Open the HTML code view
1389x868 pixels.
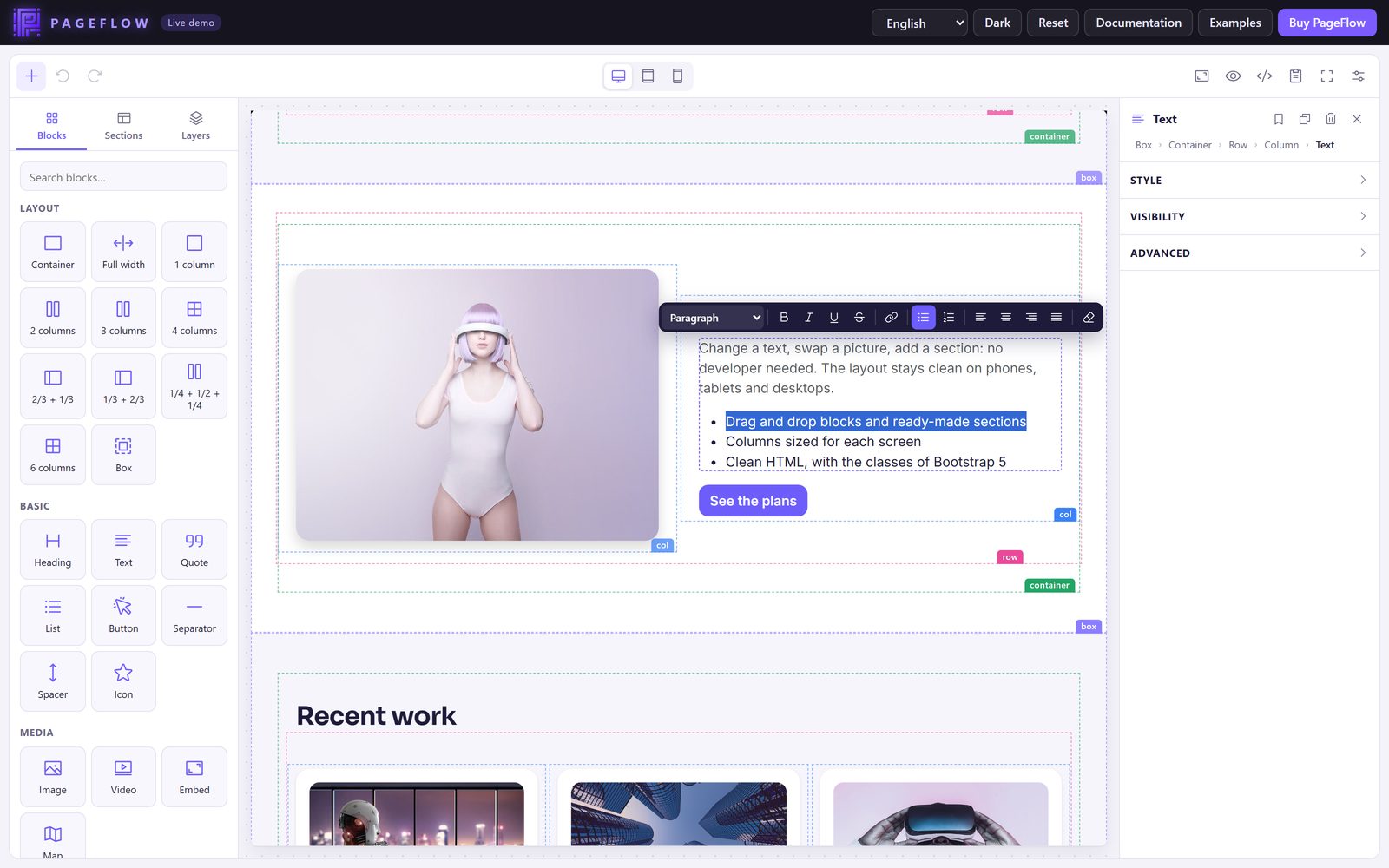coord(1264,76)
